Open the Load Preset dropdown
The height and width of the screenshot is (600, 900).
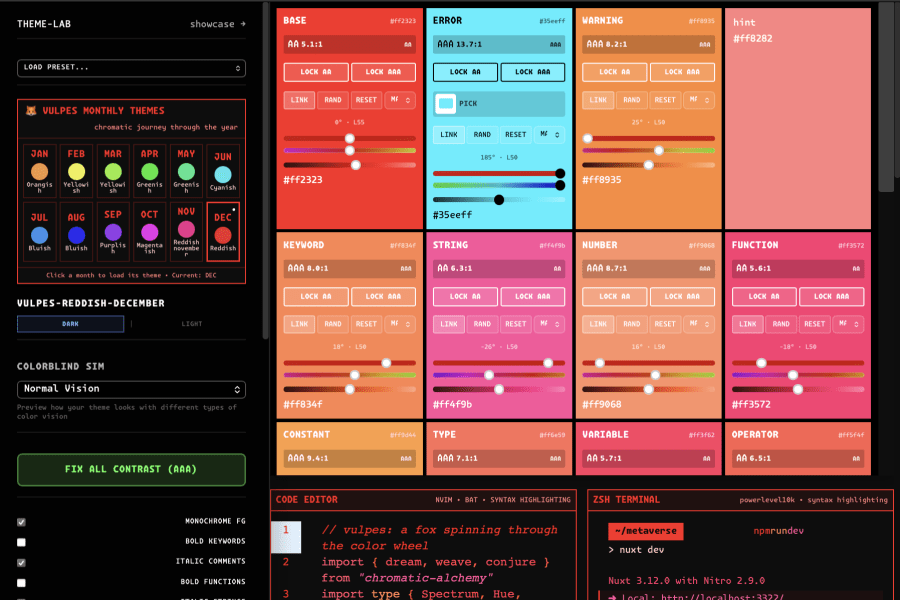(131, 68)
